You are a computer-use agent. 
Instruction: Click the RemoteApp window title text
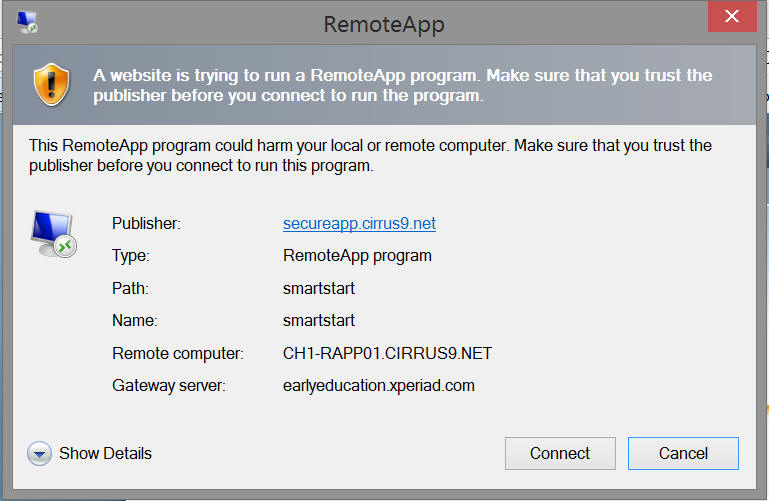[x=384, y=24]
